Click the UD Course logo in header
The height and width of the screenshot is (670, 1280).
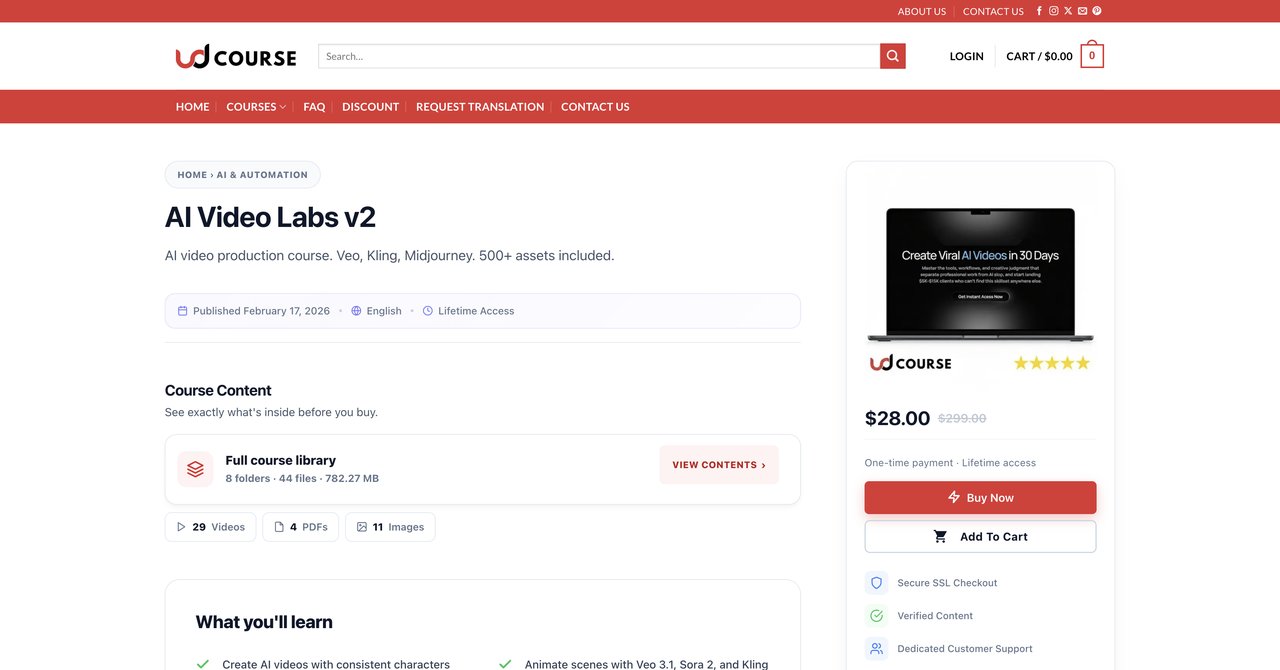(236, 56)
